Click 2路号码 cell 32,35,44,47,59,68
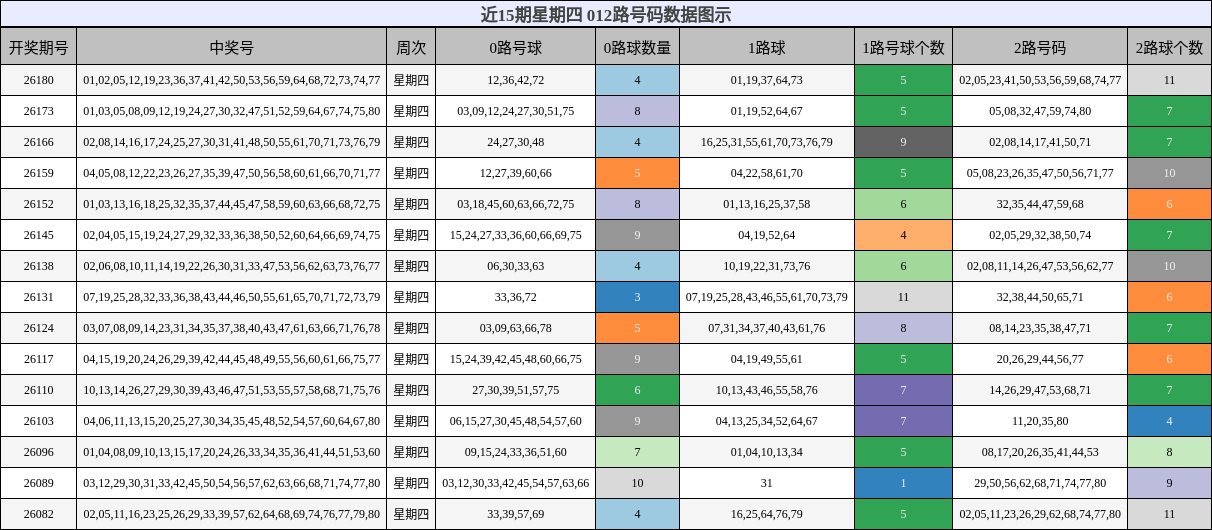This screenshot has height=530, width=1212. click(1040, 204)
